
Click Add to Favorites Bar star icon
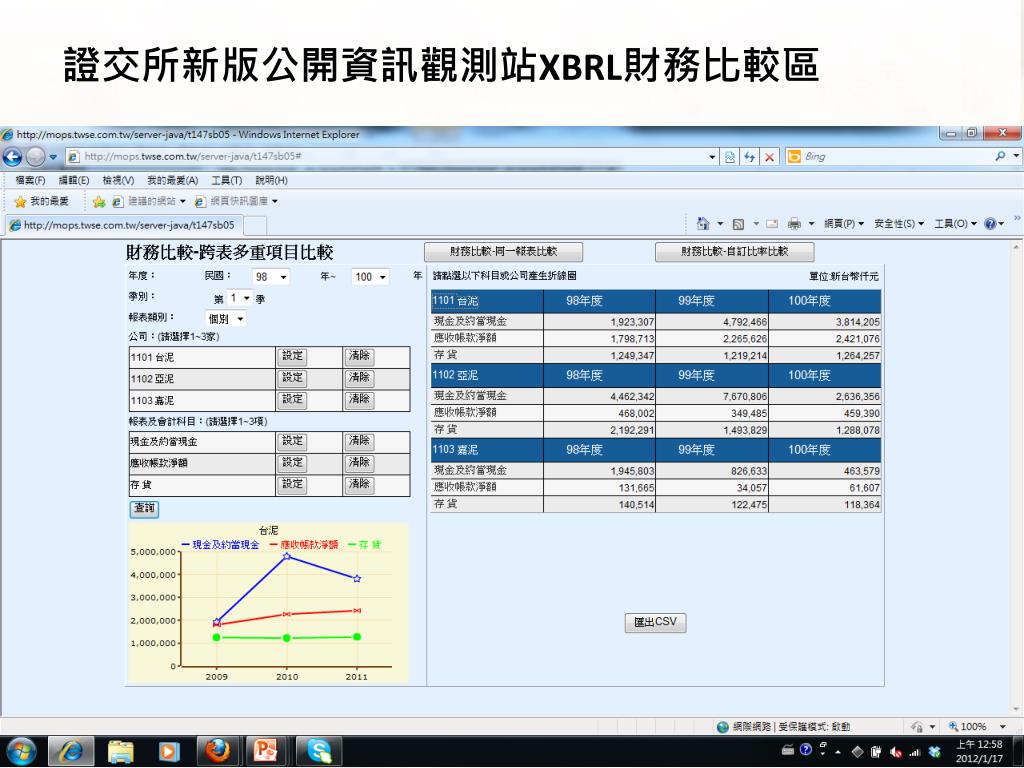coord(99,201)
